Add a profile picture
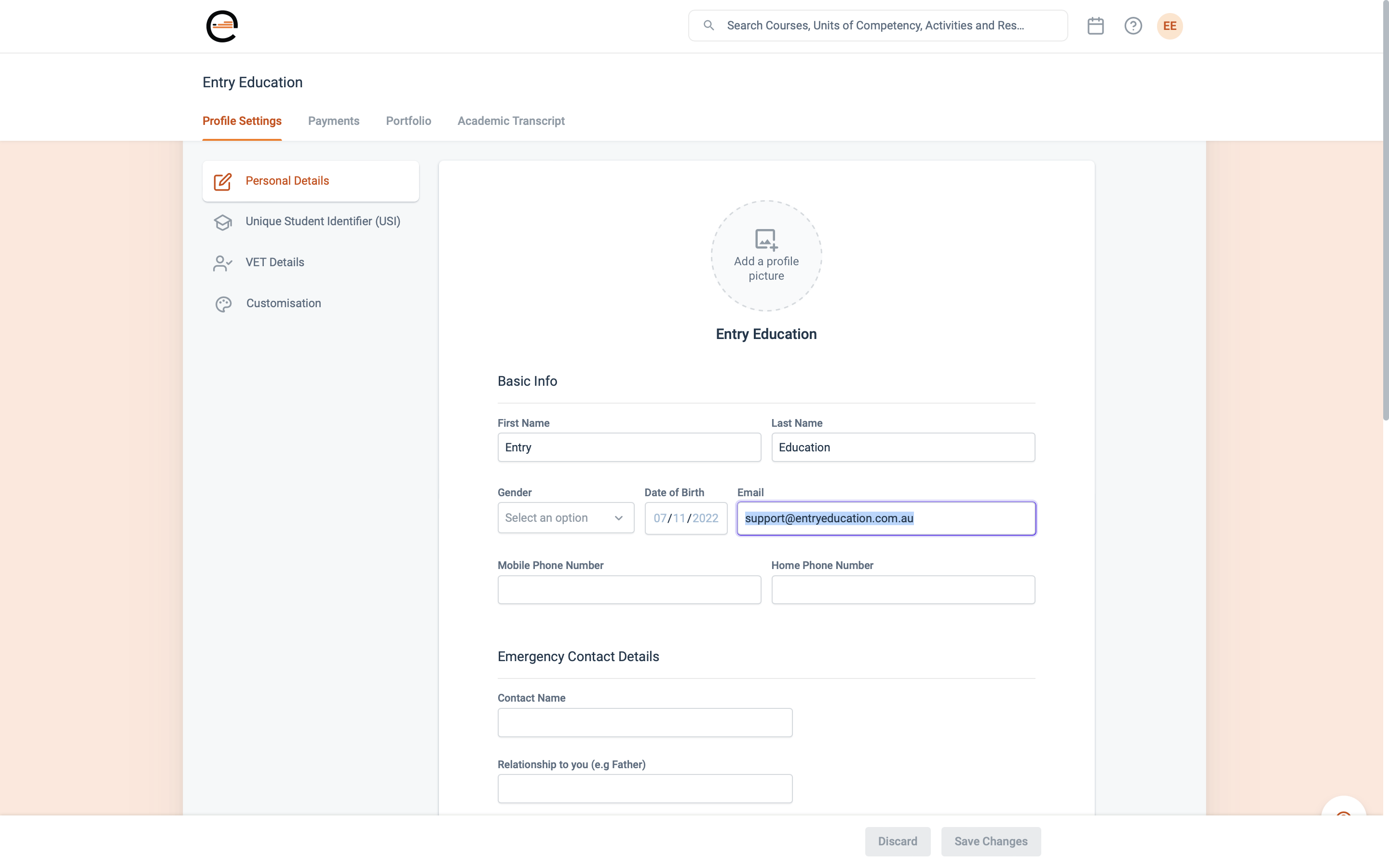Viewport: 1389px width, 868px height. coord(766,256)
